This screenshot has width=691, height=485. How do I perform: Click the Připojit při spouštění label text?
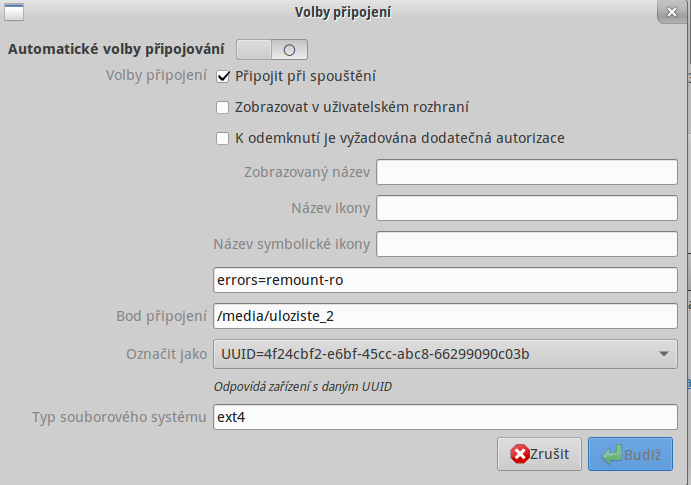(x=305, y=77)
